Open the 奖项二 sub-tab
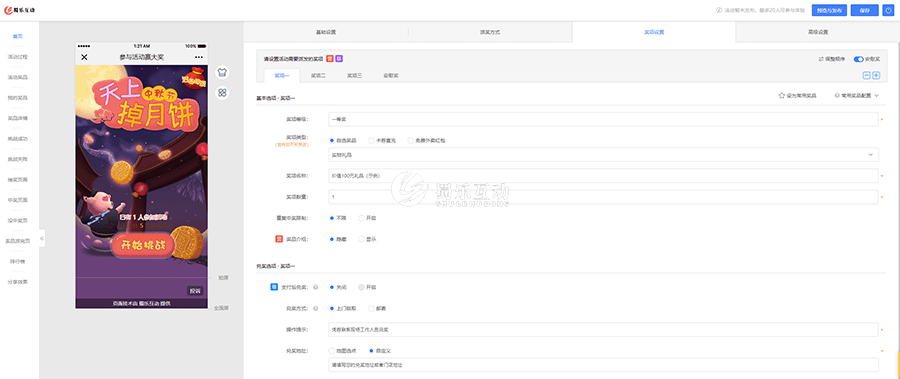Viewport: 900px width, 379px height. point(318,75)
